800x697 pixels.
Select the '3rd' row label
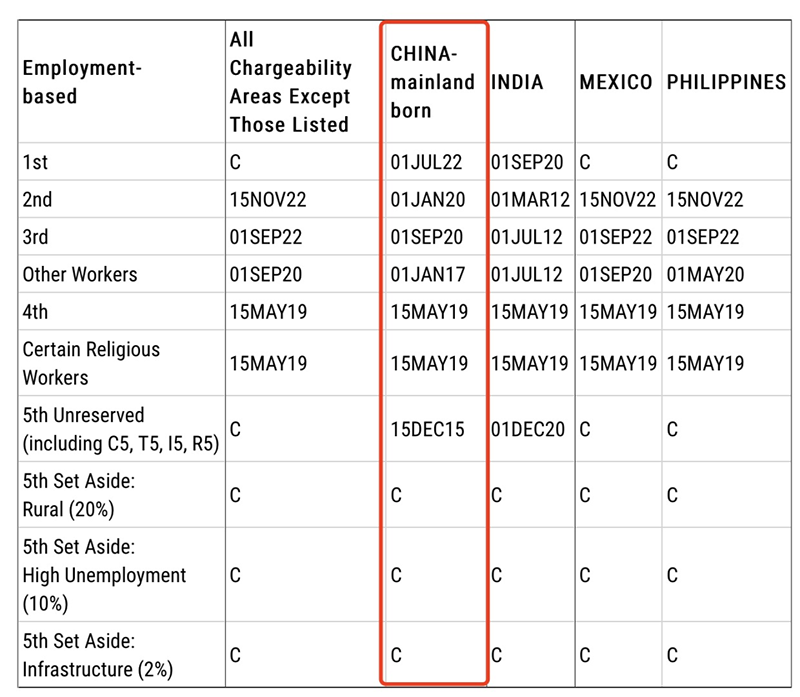tap(35, 237)
